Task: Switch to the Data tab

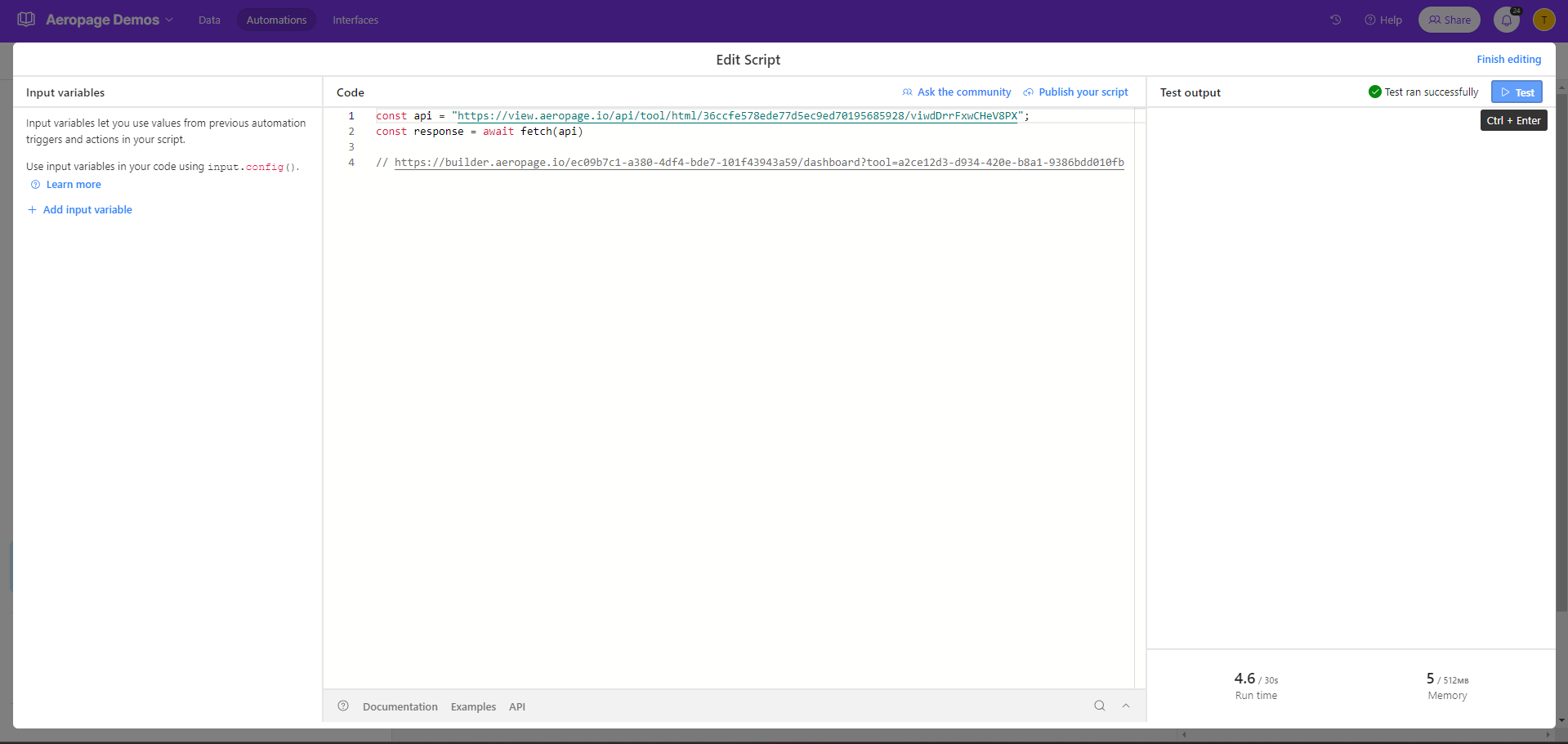Action: (x=209, y=20)
